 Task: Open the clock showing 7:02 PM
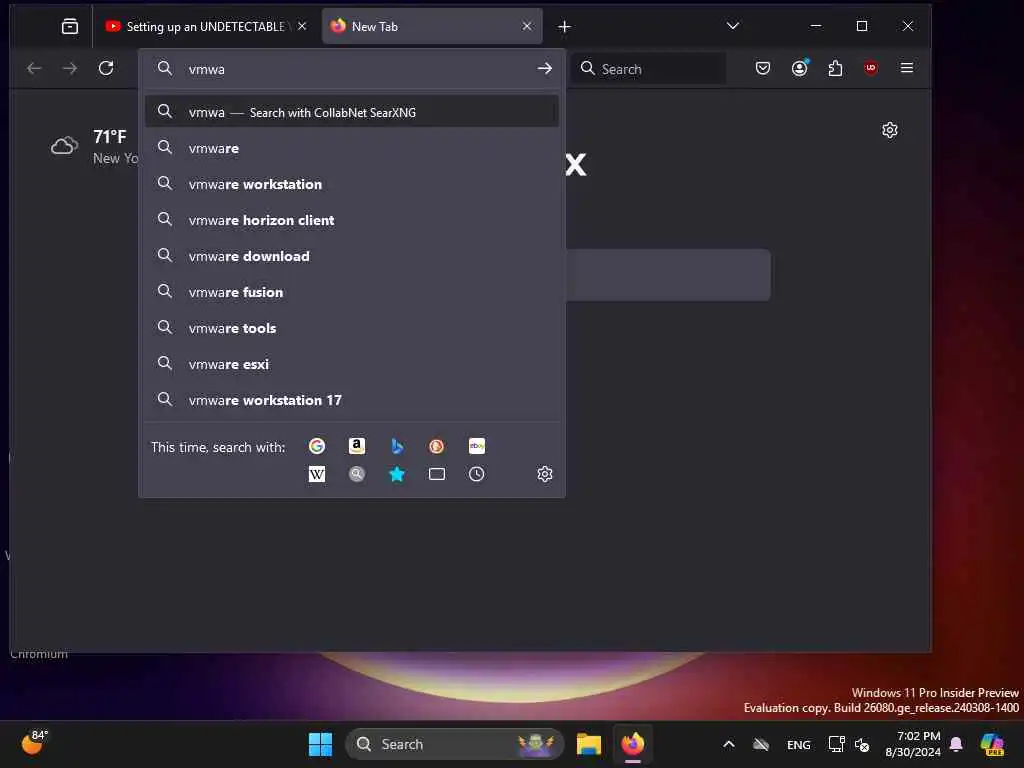[913, 744]
